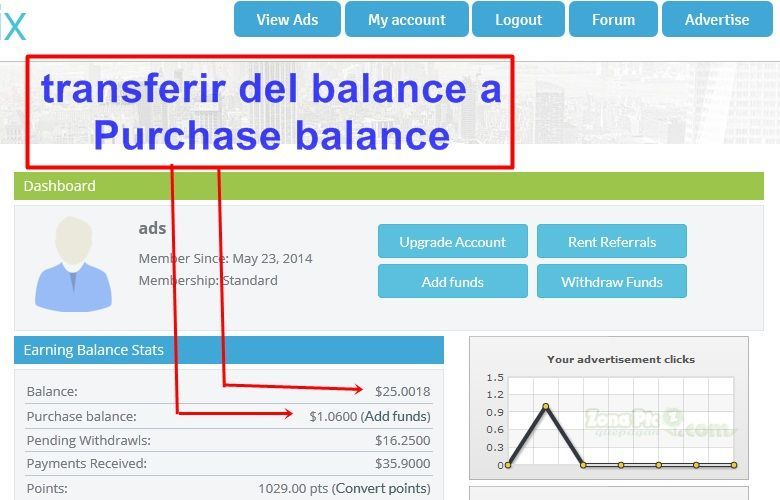The width and height of the screenshot is (780, 500).
Task: Click the last data point on the chart
Action: [x=734, y=465]
